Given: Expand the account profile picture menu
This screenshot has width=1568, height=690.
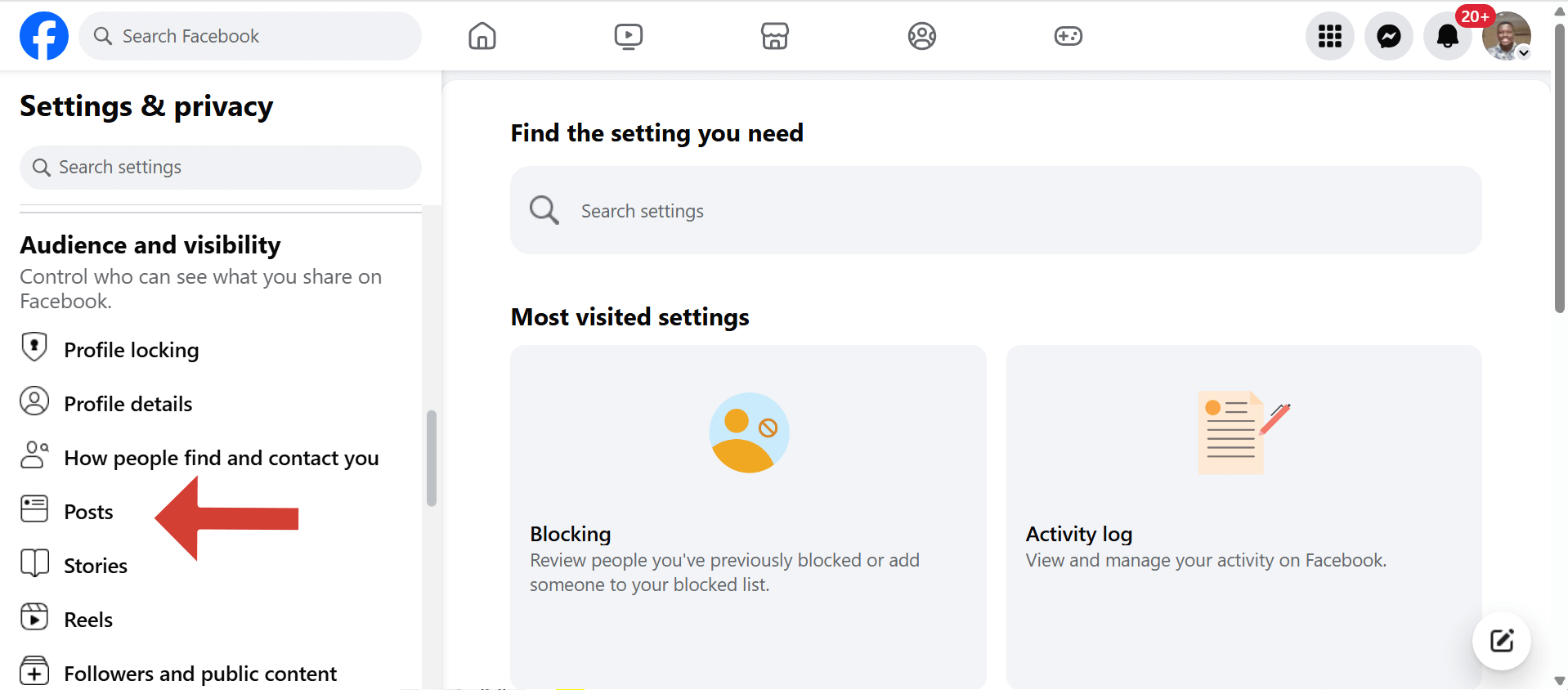Looking at the screenshot, I should pyautogui.click(x=1507, y=36).
